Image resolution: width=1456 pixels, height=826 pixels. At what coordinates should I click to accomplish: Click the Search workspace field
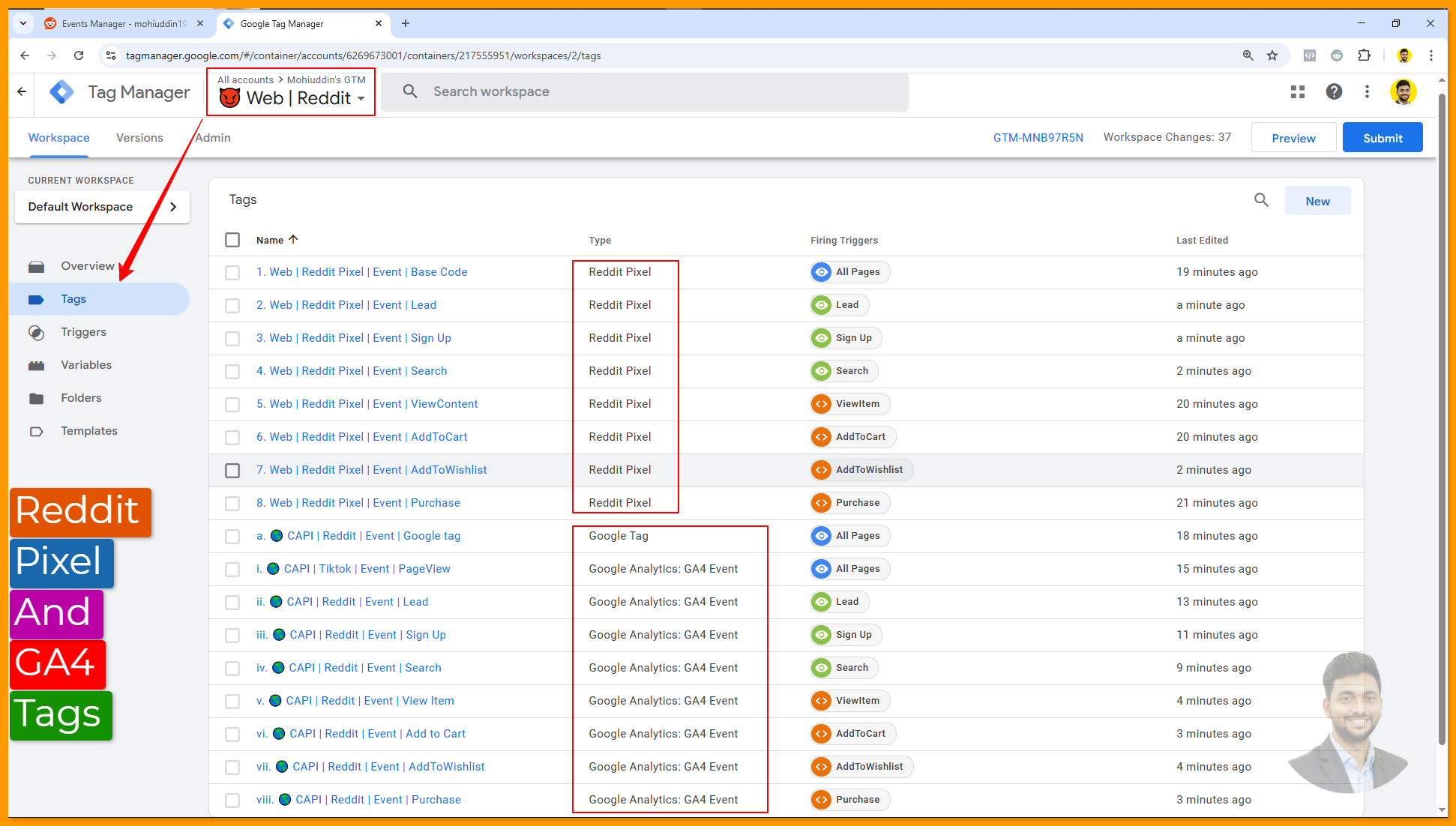[x=645, y=91]
